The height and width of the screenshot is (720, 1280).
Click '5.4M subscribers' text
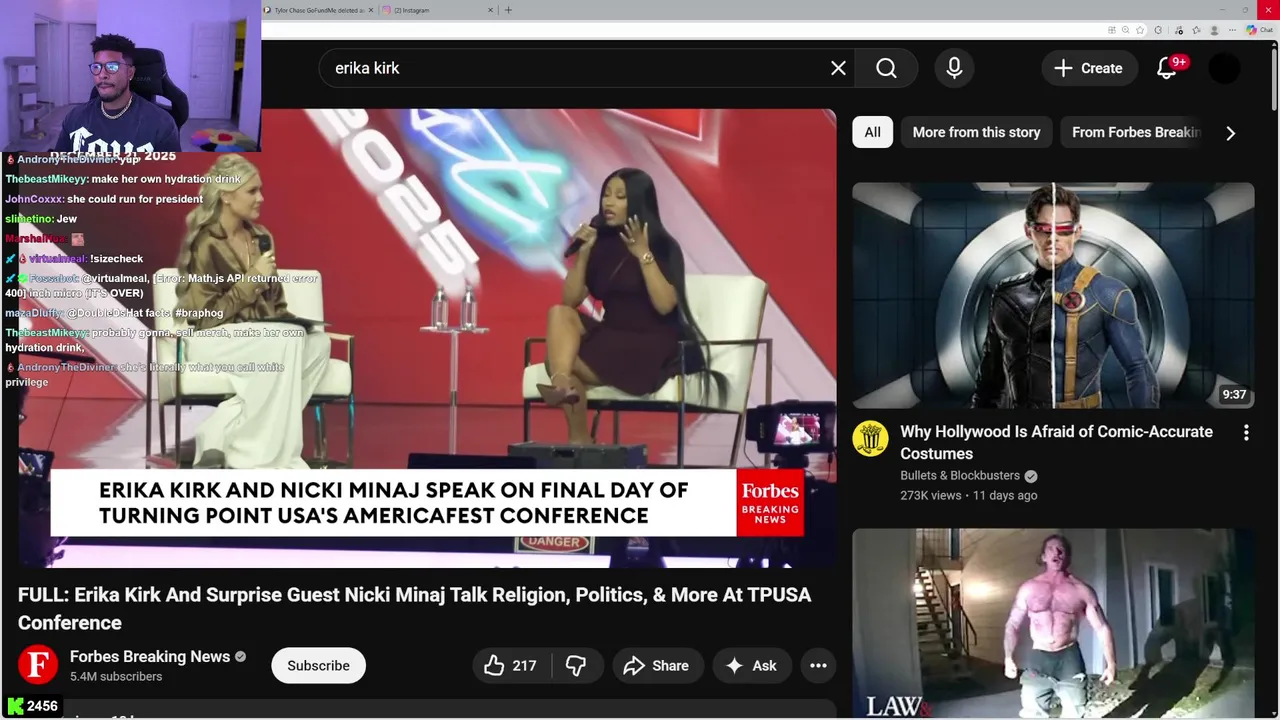pos(116,677)
